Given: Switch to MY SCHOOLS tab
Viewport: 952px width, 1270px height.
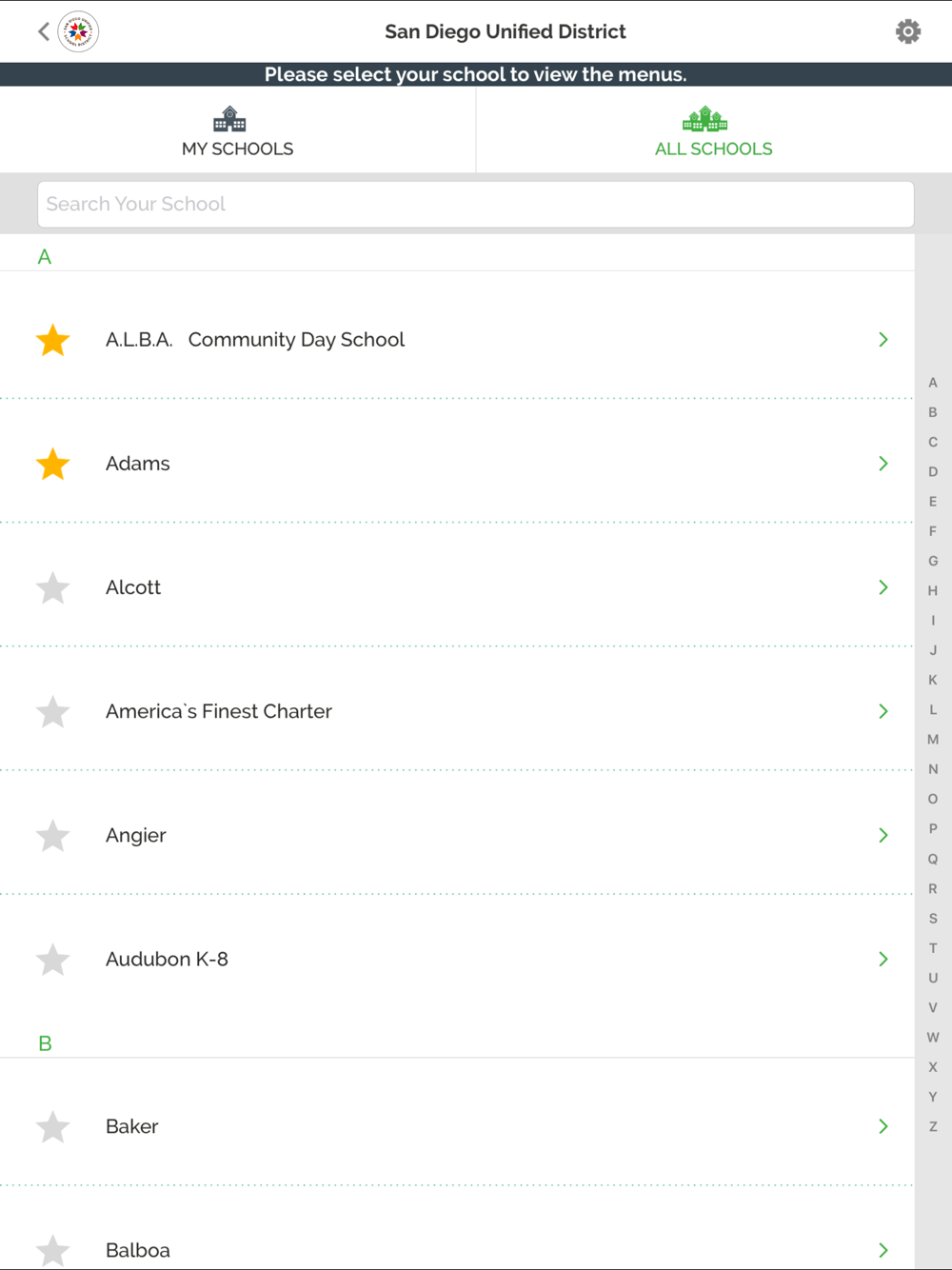Looking at the screenshot, I should 238,130.
